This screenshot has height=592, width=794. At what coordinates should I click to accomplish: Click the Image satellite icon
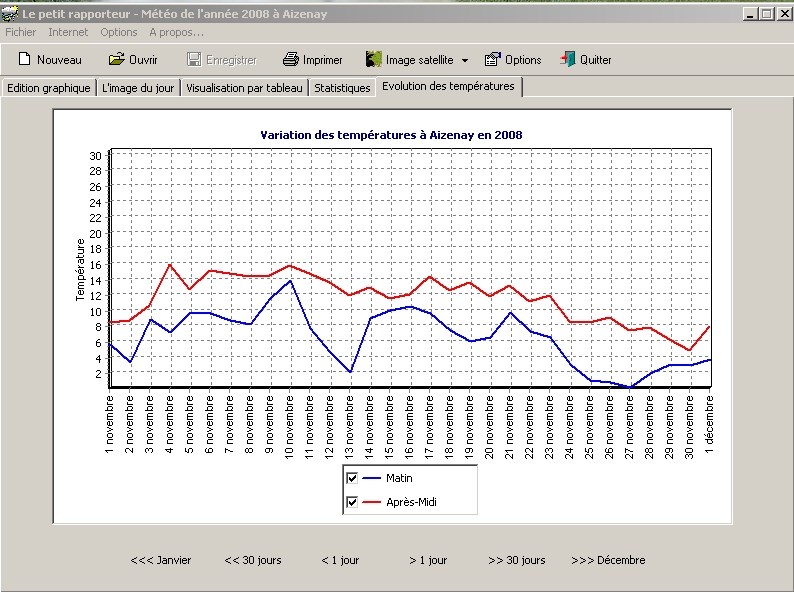(x=374, y=60)
